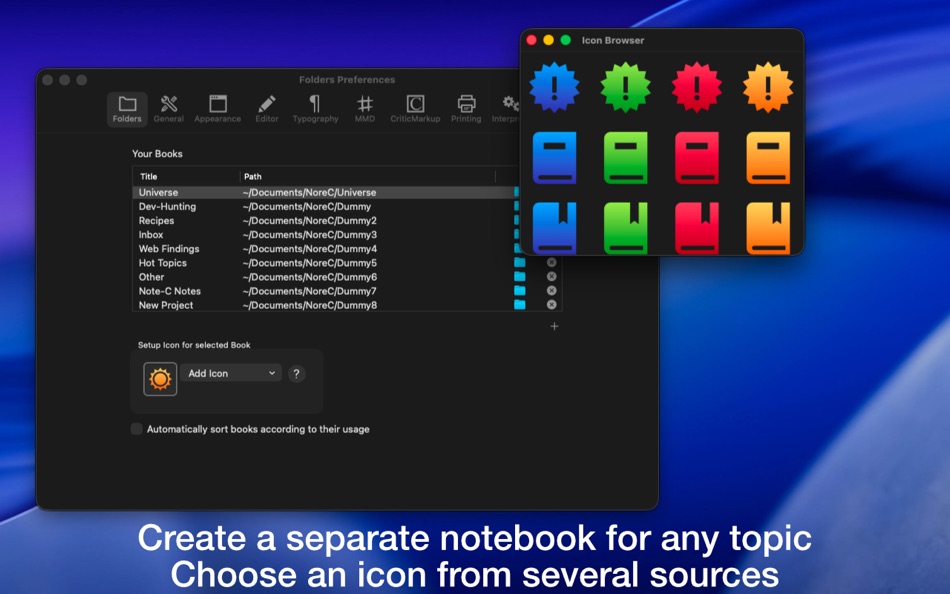This screenshot has height=594, width=950.
Task: Add a new book with the plus button
Action: pyautogui.click(x=553, y=325)
